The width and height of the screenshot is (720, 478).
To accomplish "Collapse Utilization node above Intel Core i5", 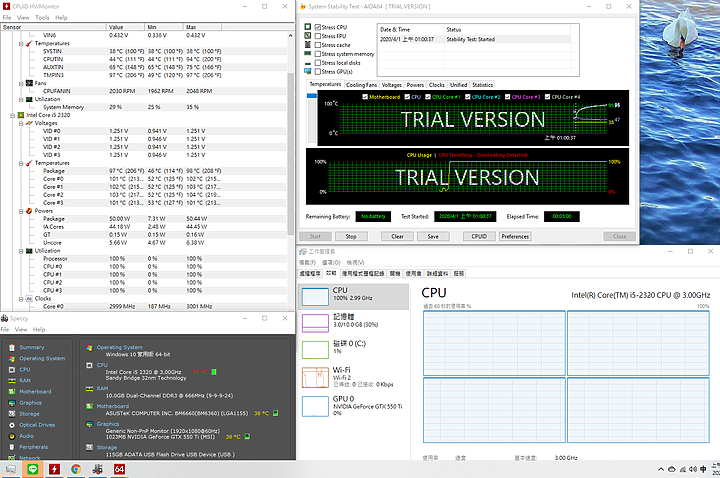I will (x=21, y=99).
